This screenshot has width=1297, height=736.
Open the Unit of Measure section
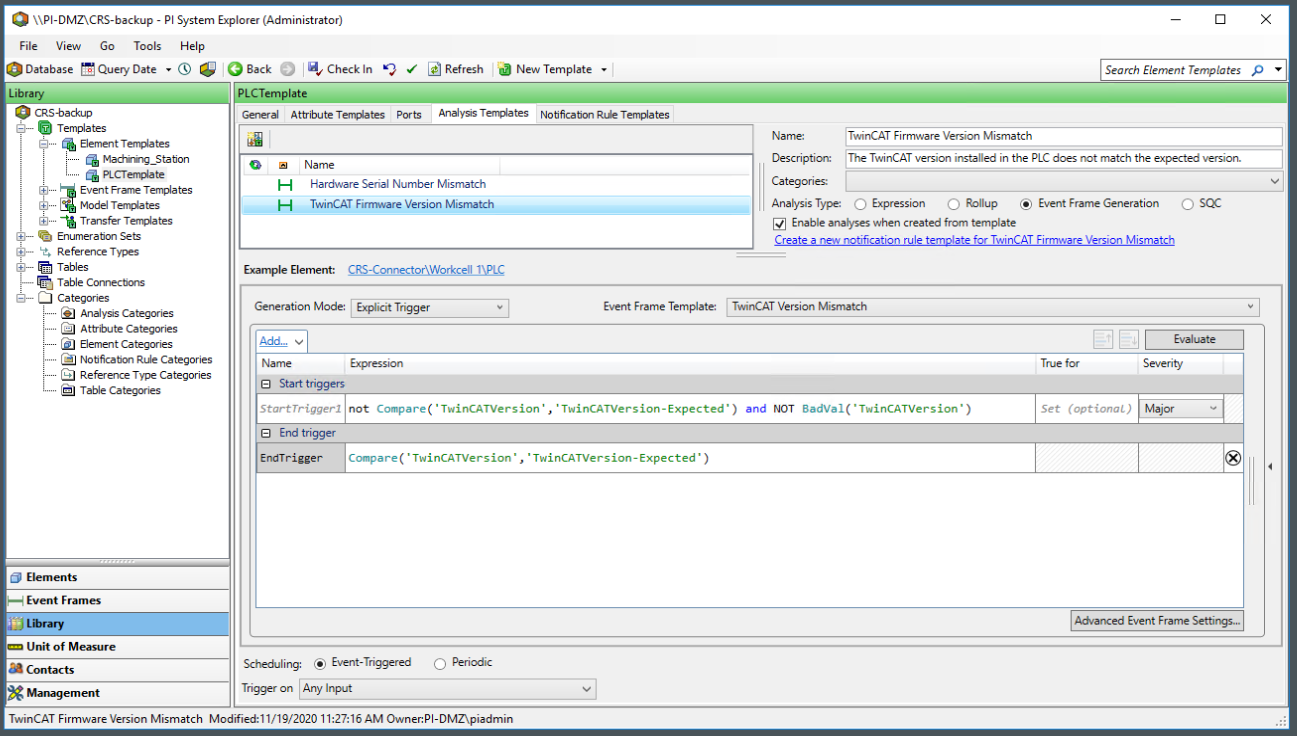[118, 646]
